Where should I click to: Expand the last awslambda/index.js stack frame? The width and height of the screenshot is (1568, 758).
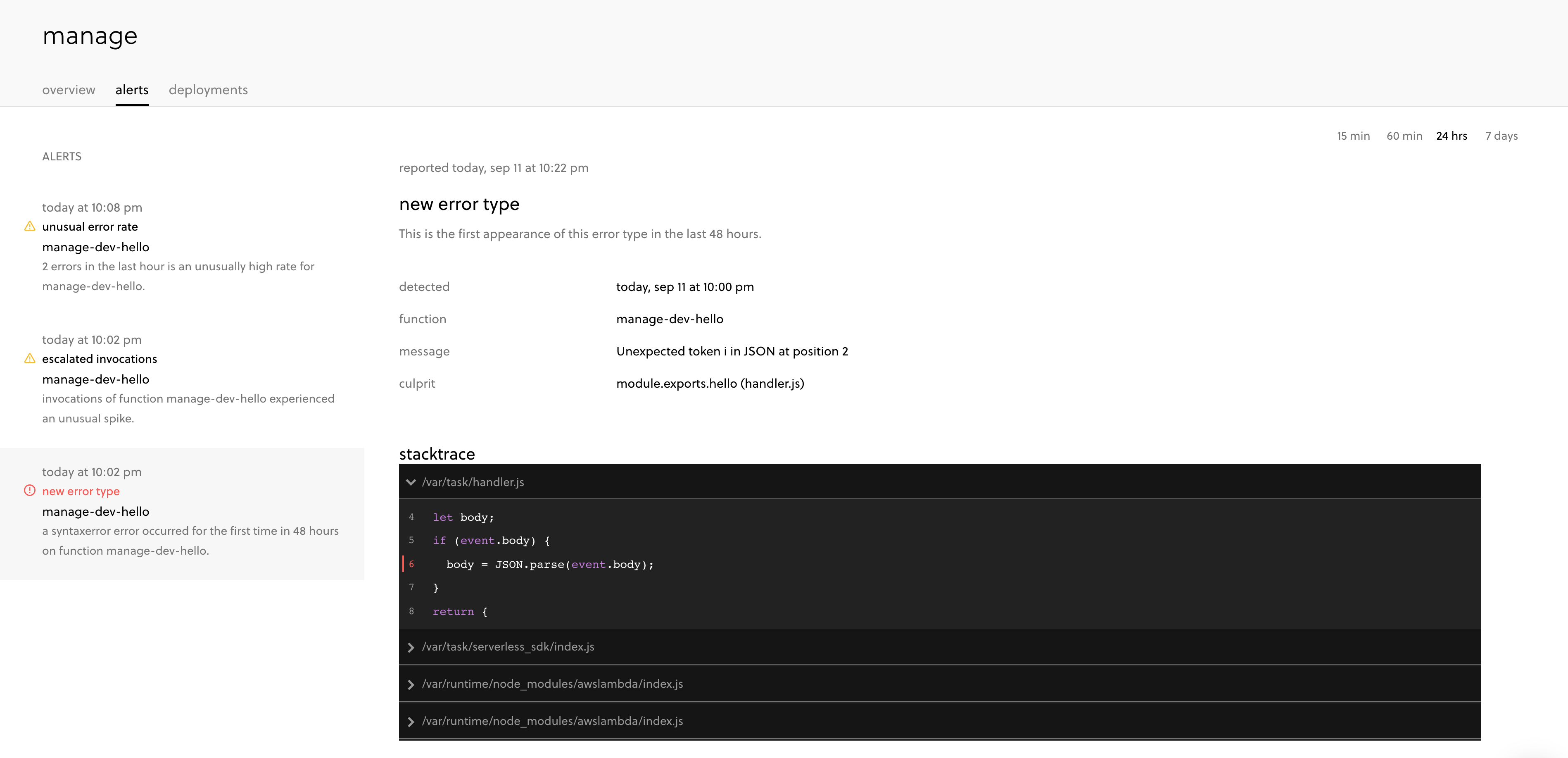[x=411, y=722]
